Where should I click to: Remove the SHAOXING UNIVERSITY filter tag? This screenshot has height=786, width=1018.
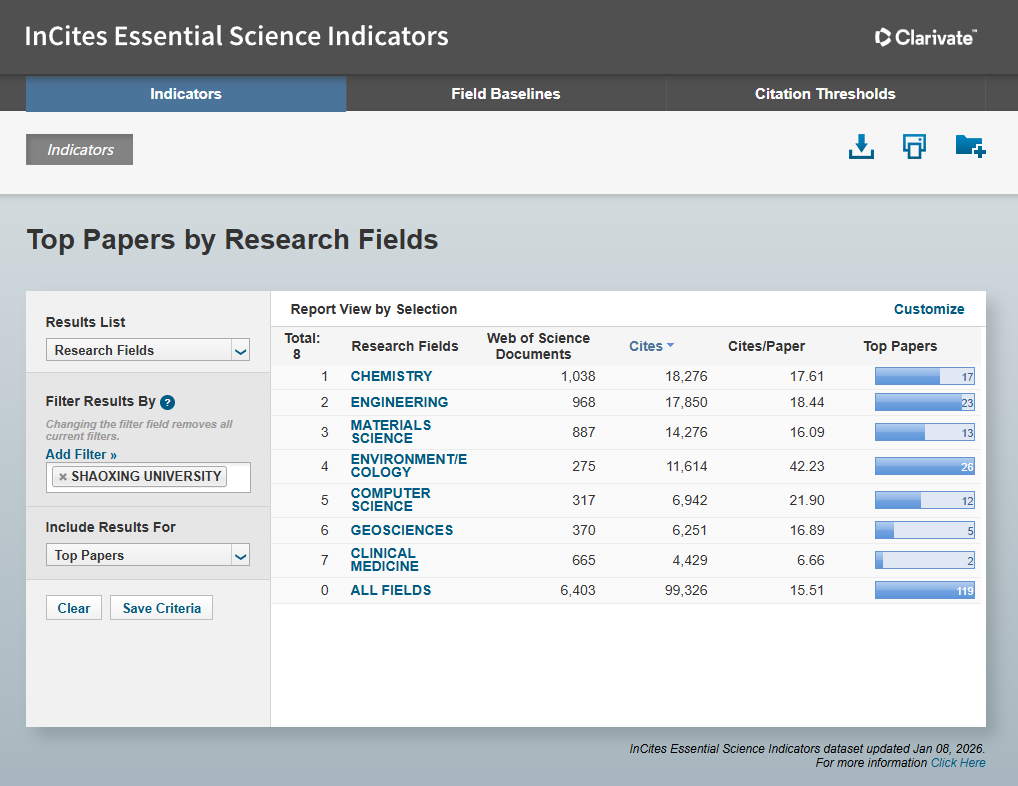click(63, 477)
